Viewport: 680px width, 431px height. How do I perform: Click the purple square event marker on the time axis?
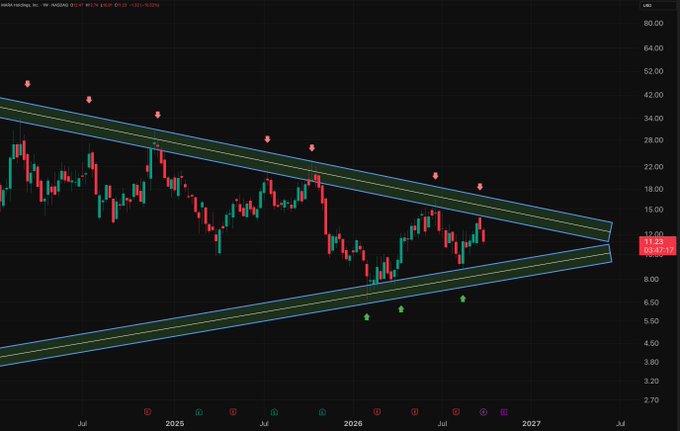504,411
